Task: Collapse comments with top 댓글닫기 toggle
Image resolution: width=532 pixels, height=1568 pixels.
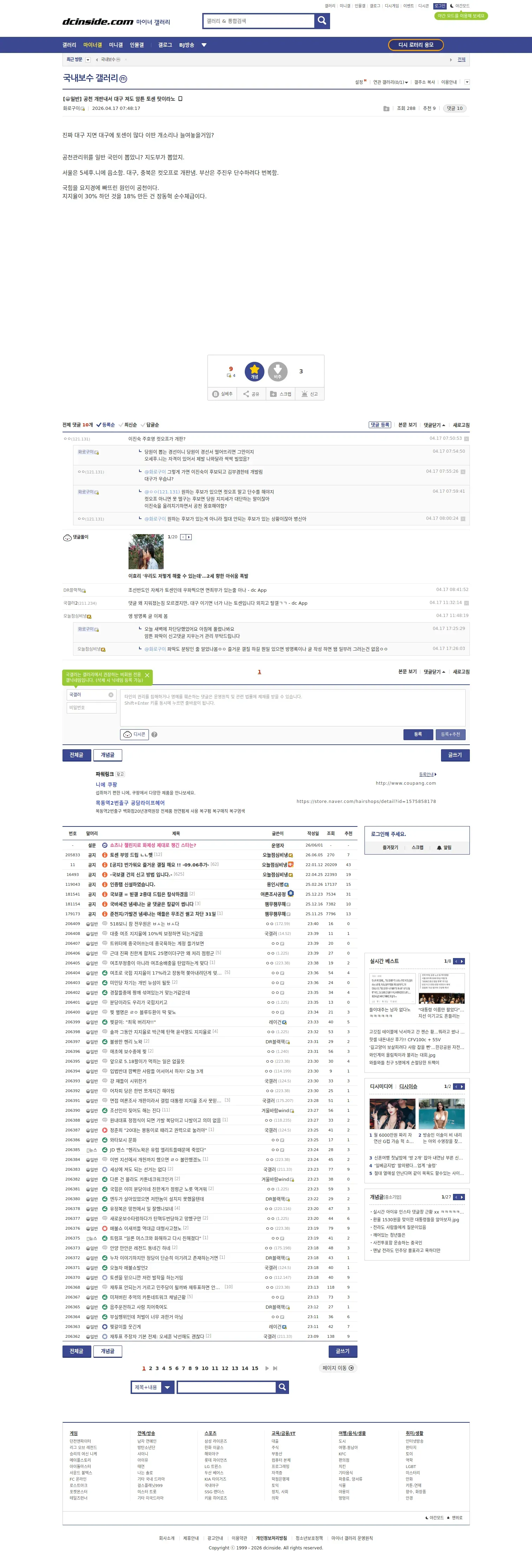Action: click(x=434, y=425)
